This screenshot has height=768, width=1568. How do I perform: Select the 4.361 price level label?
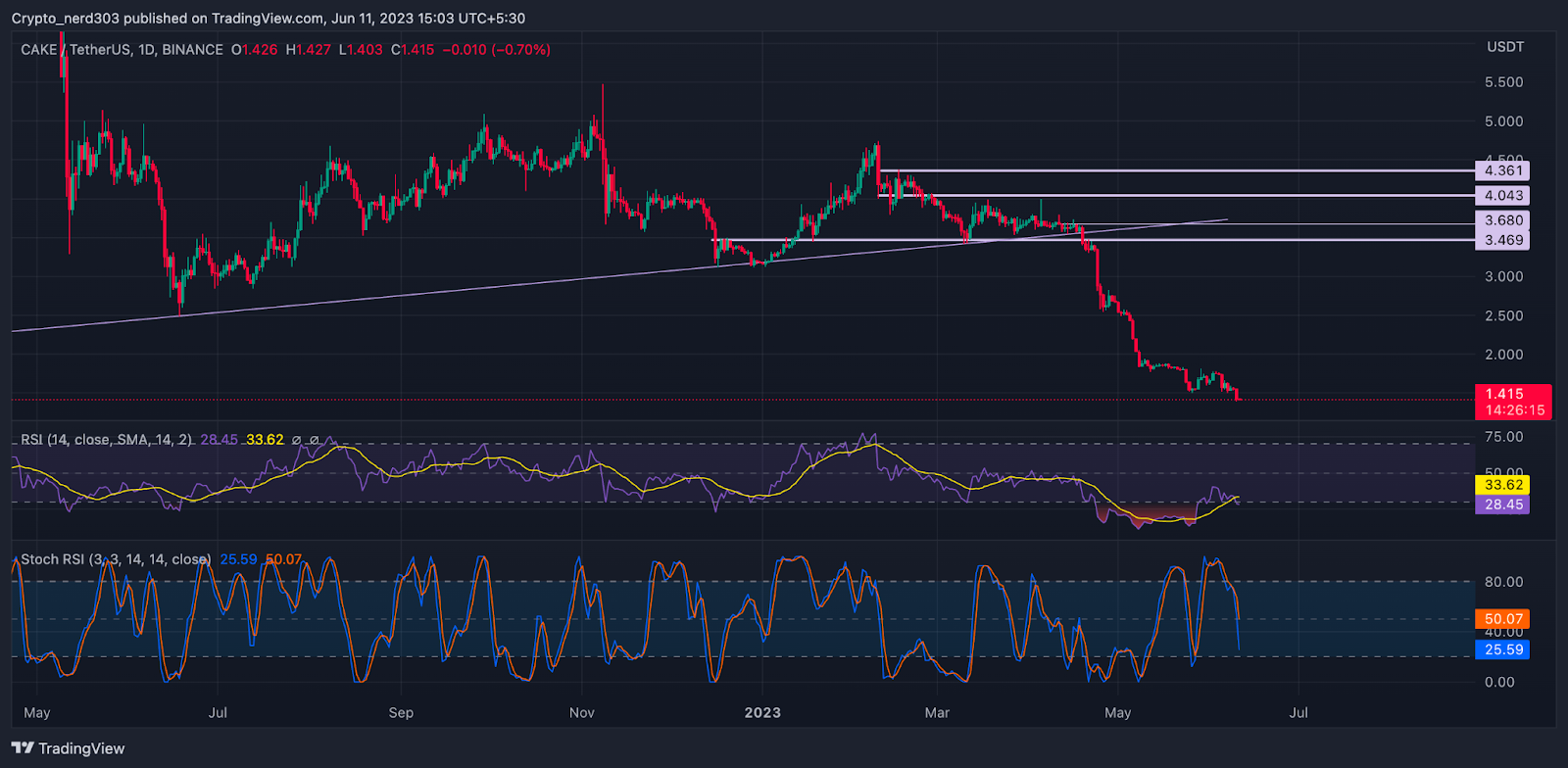(1501, 170)
